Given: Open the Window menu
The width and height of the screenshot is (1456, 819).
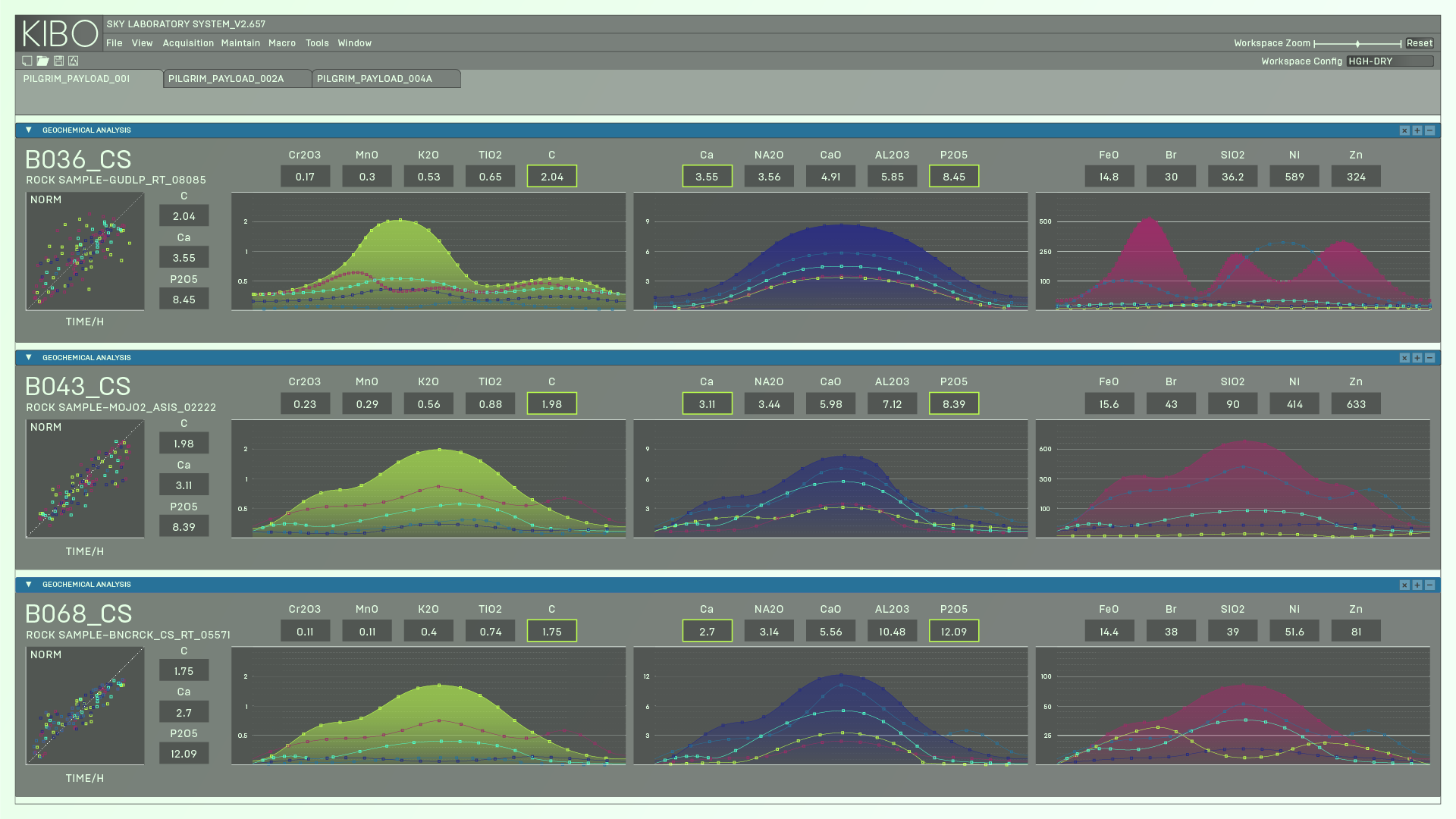Looking at the screenshot, I should (x=355, y=43).
